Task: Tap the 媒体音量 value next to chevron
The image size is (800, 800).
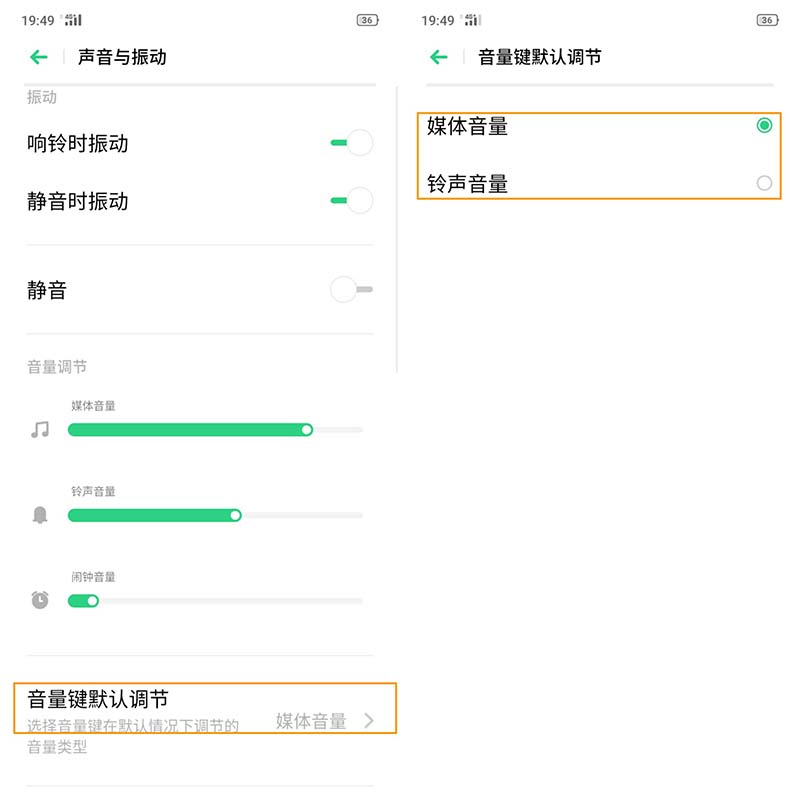Action: 311,720
